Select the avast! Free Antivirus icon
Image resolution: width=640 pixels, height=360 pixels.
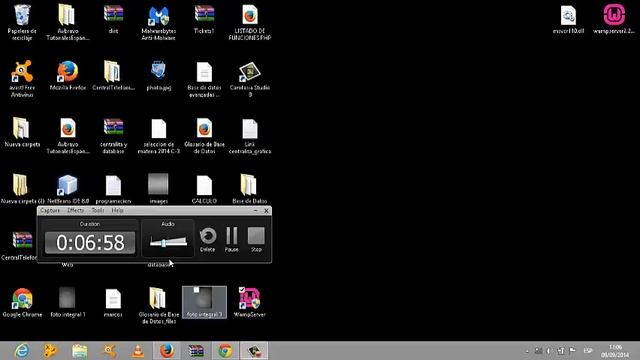pos(22,79)
